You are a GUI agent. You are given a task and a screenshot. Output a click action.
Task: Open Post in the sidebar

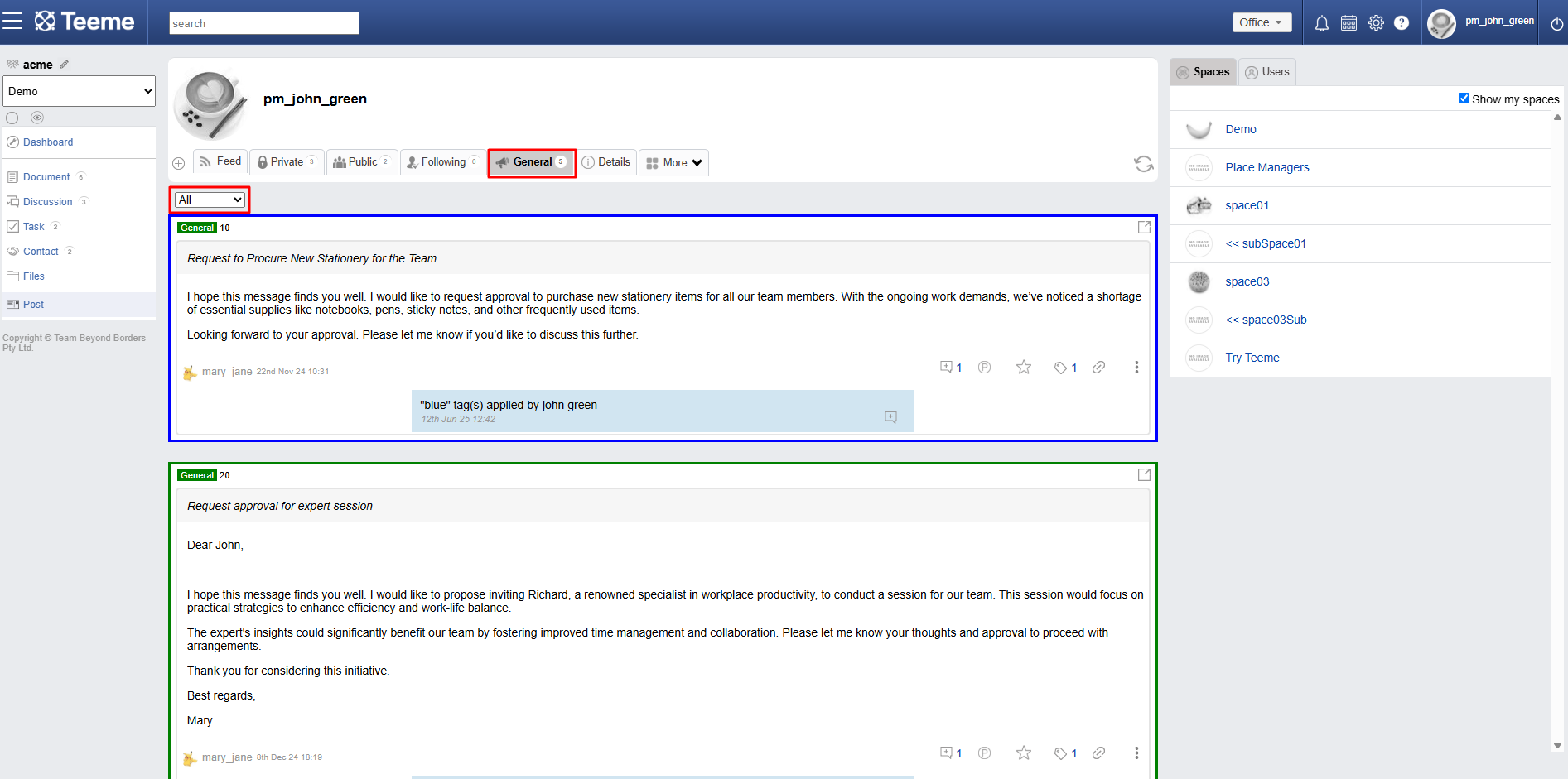(34, 305)
